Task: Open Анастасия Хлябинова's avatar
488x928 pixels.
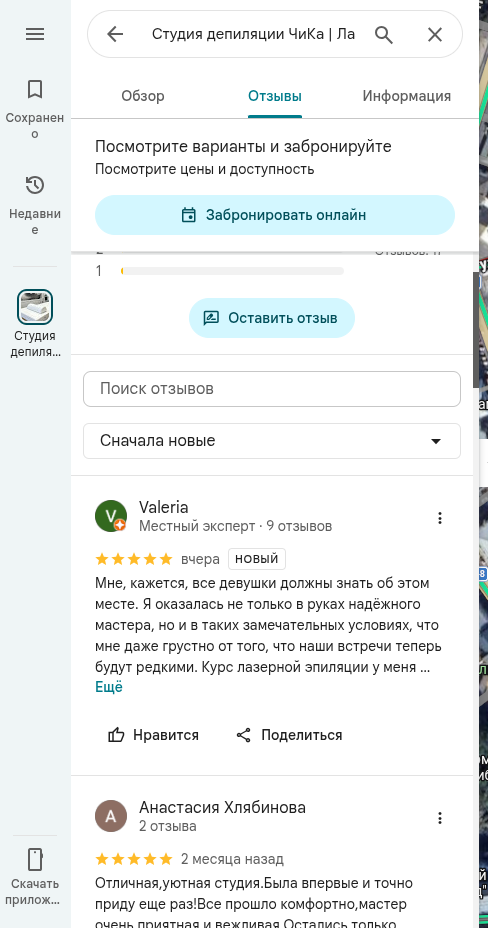Action: tap(111, 816)
